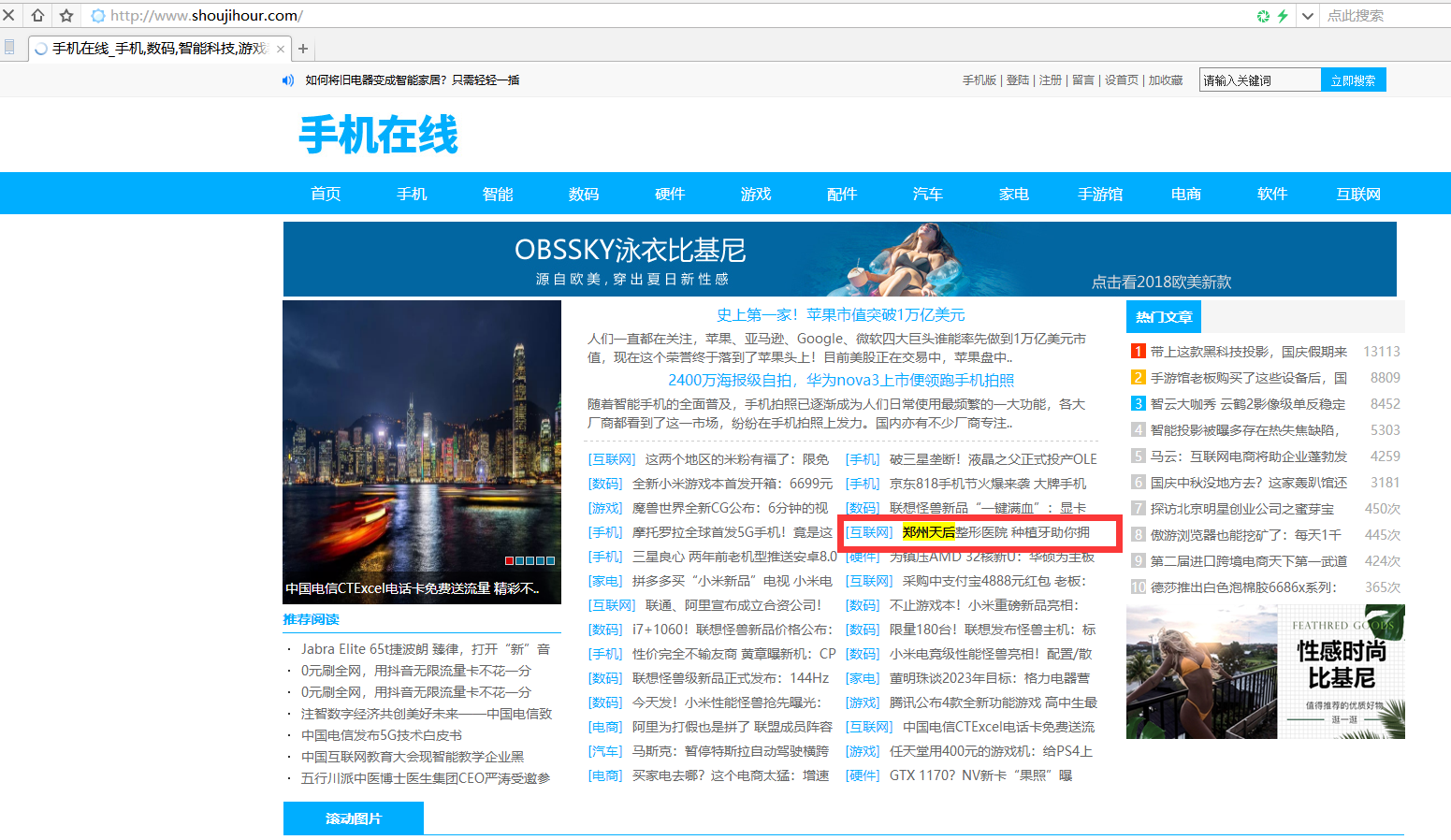Click the OBSSKY swimwear banner ad

[x=839, y=259]
